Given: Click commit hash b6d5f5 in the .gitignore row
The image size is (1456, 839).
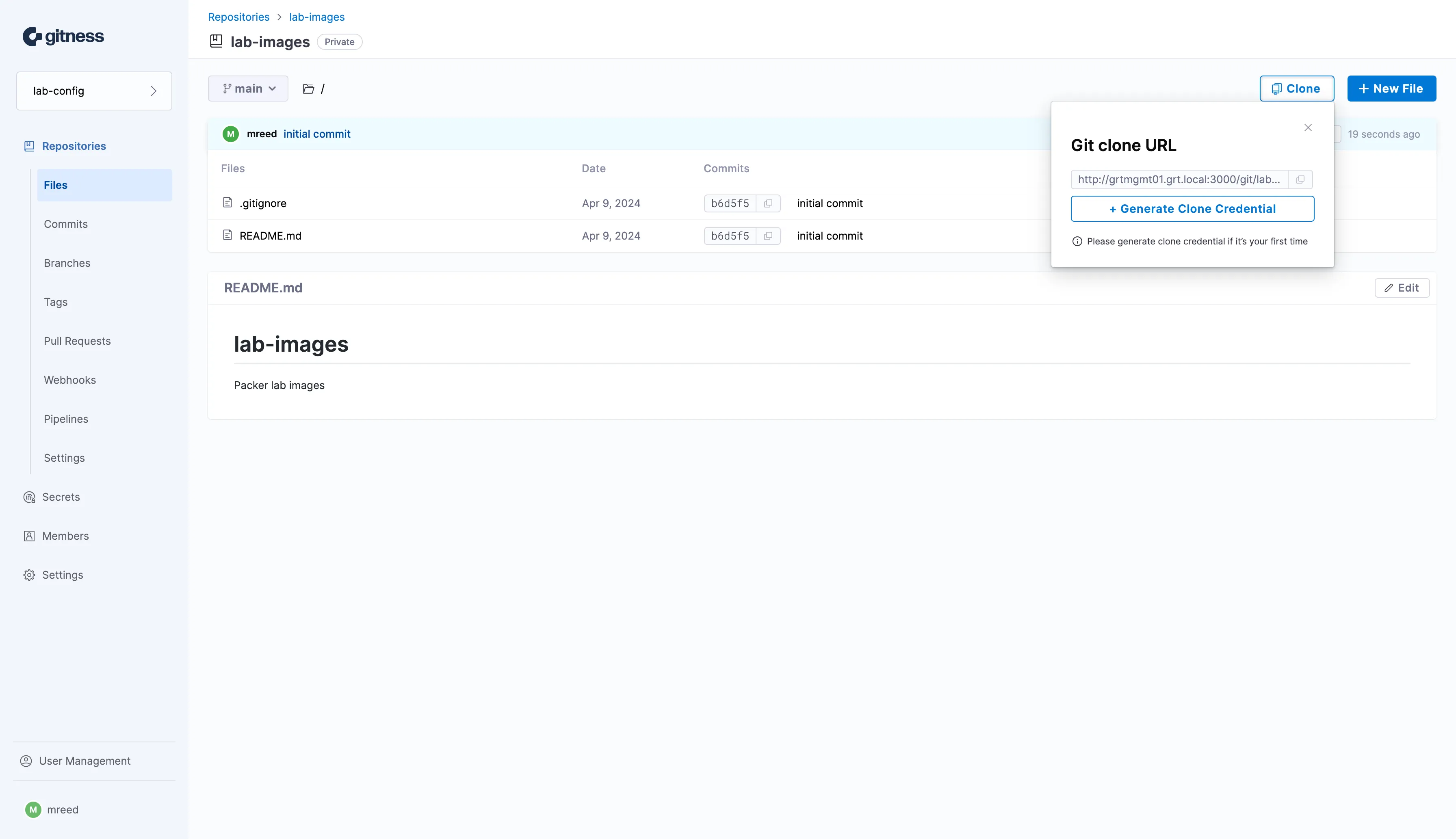Looking at the screenshot, I should (730, 203).
